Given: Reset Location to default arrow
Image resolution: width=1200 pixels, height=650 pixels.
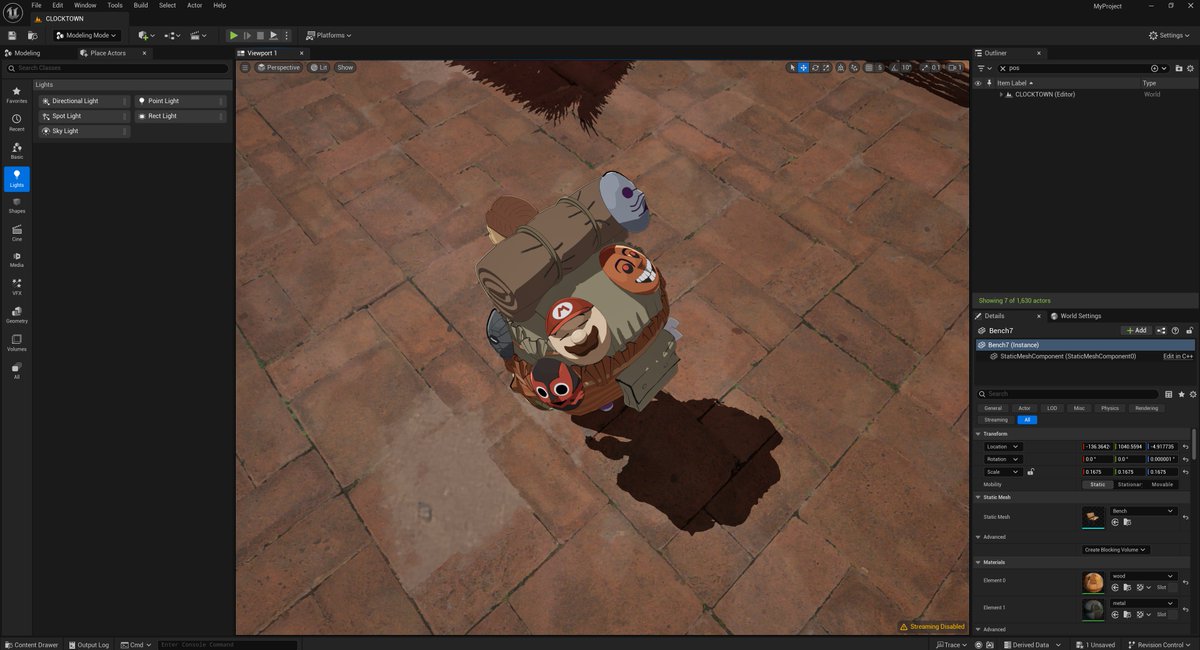Looking at the screenshot, I should coord(1185,446).
